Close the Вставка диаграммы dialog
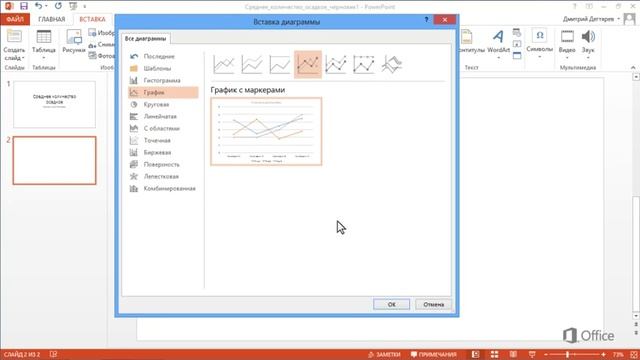 tap(445, 20)
